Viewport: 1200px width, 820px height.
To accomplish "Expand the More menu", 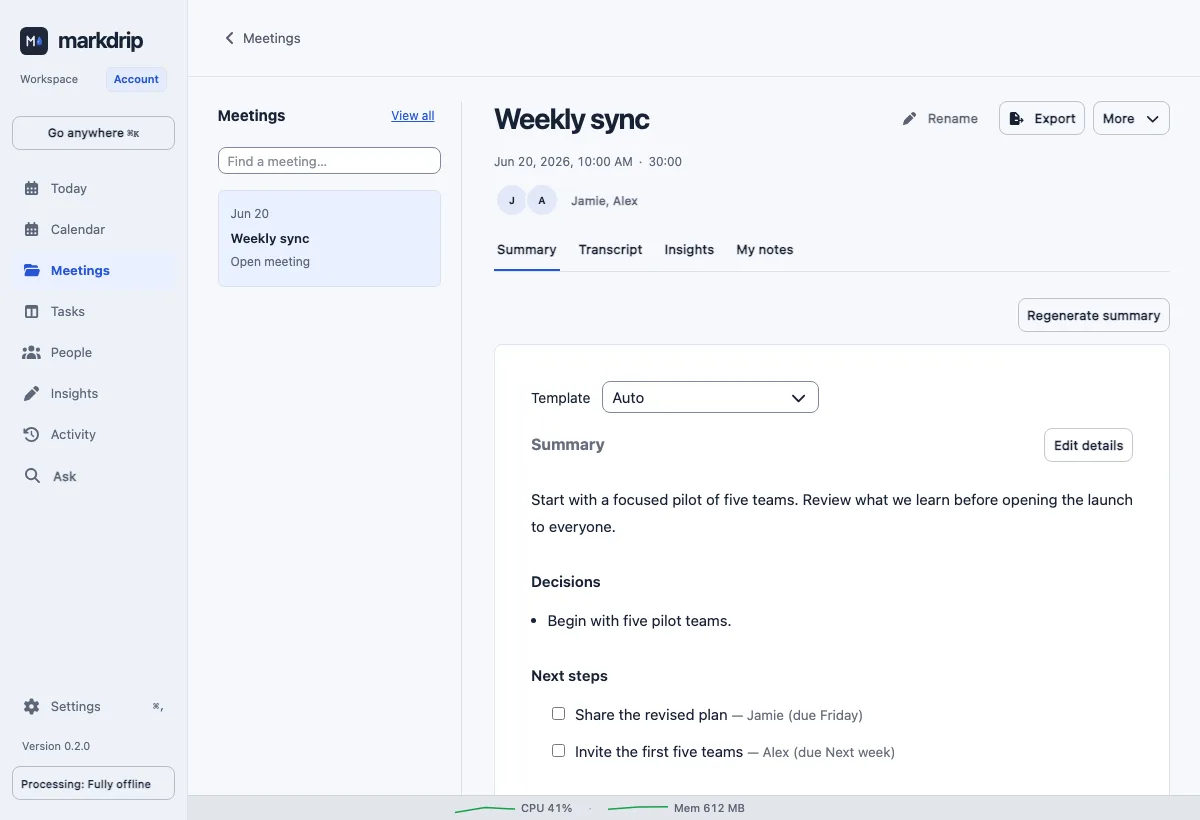I will (1131, 118).
